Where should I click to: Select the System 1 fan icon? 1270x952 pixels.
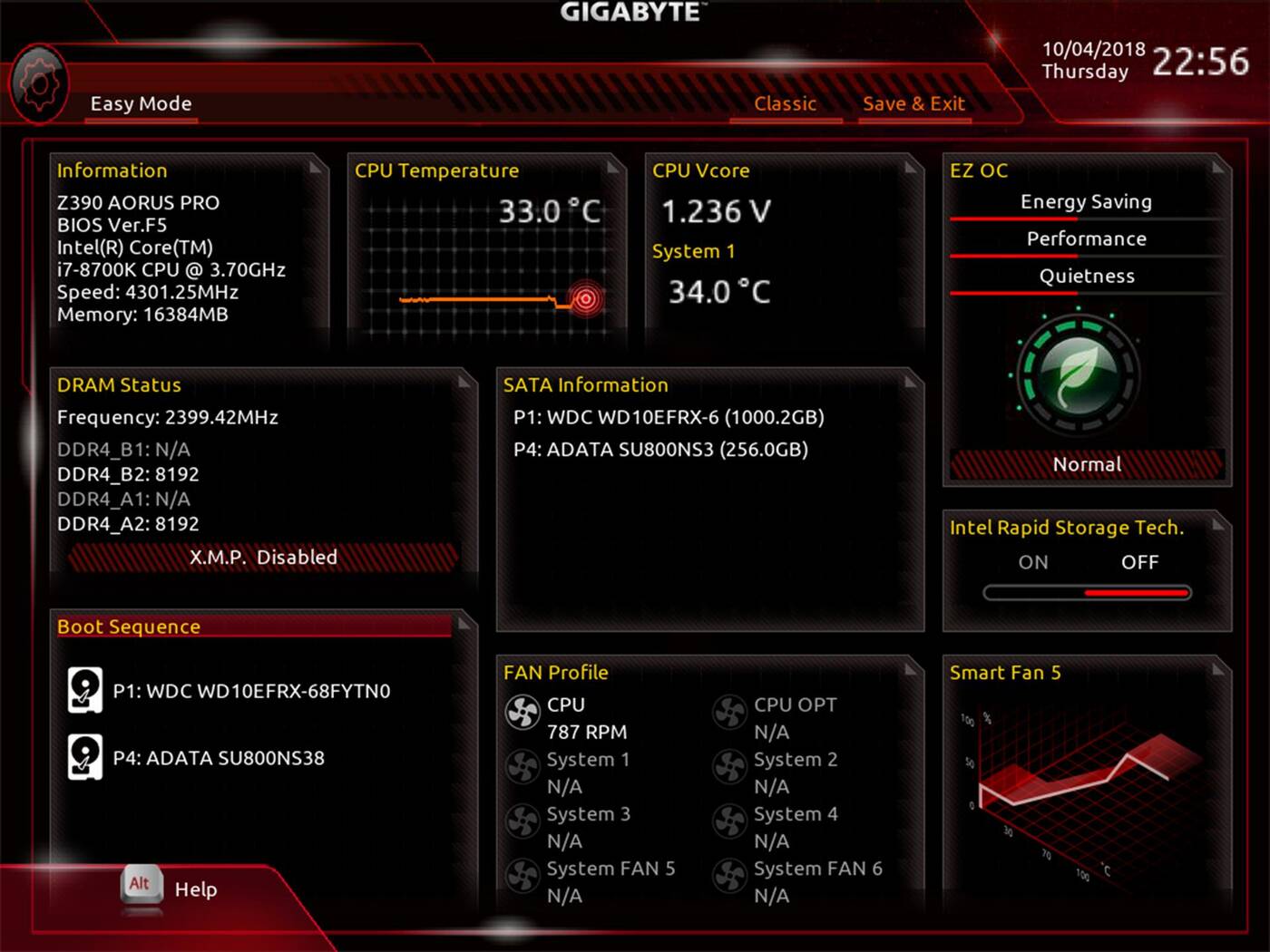[523, 767]
